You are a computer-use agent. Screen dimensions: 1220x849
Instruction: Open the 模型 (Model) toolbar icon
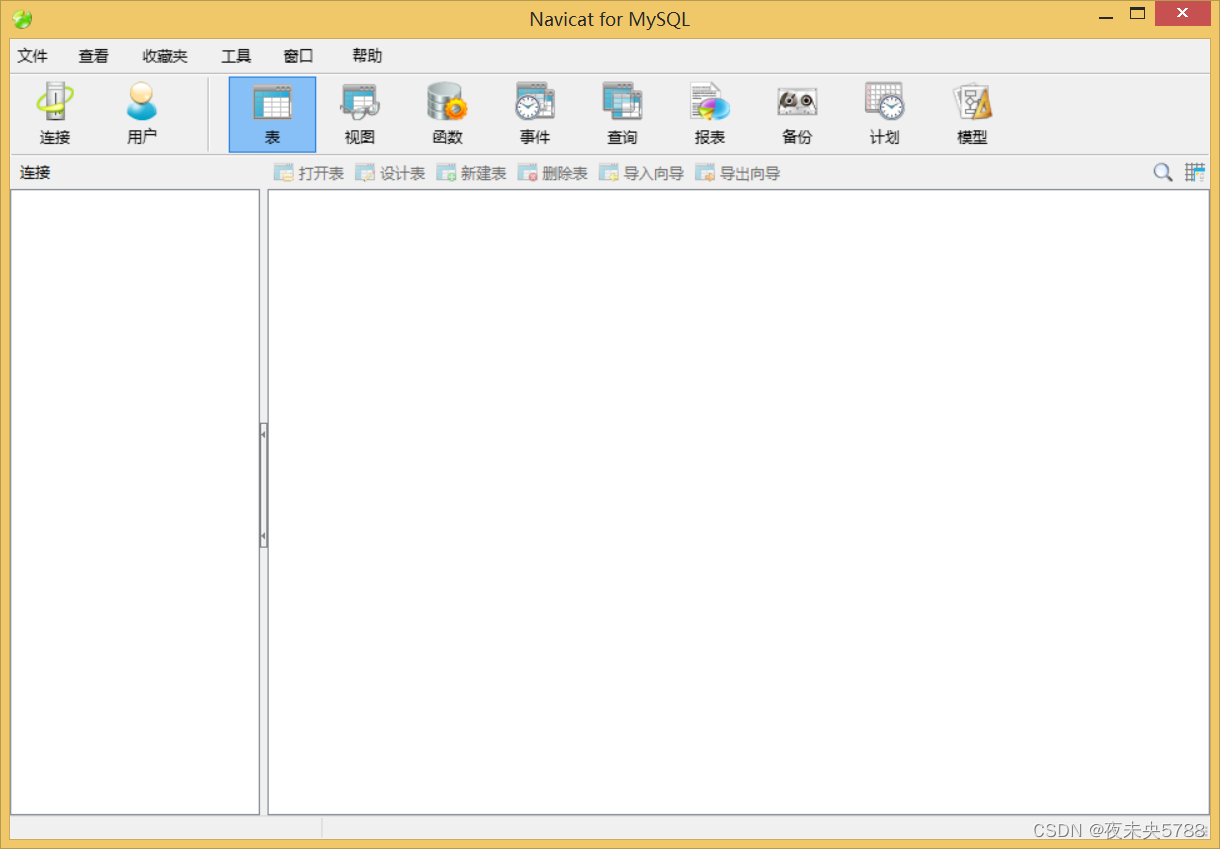pyautogui.click(x=972, y=114)
